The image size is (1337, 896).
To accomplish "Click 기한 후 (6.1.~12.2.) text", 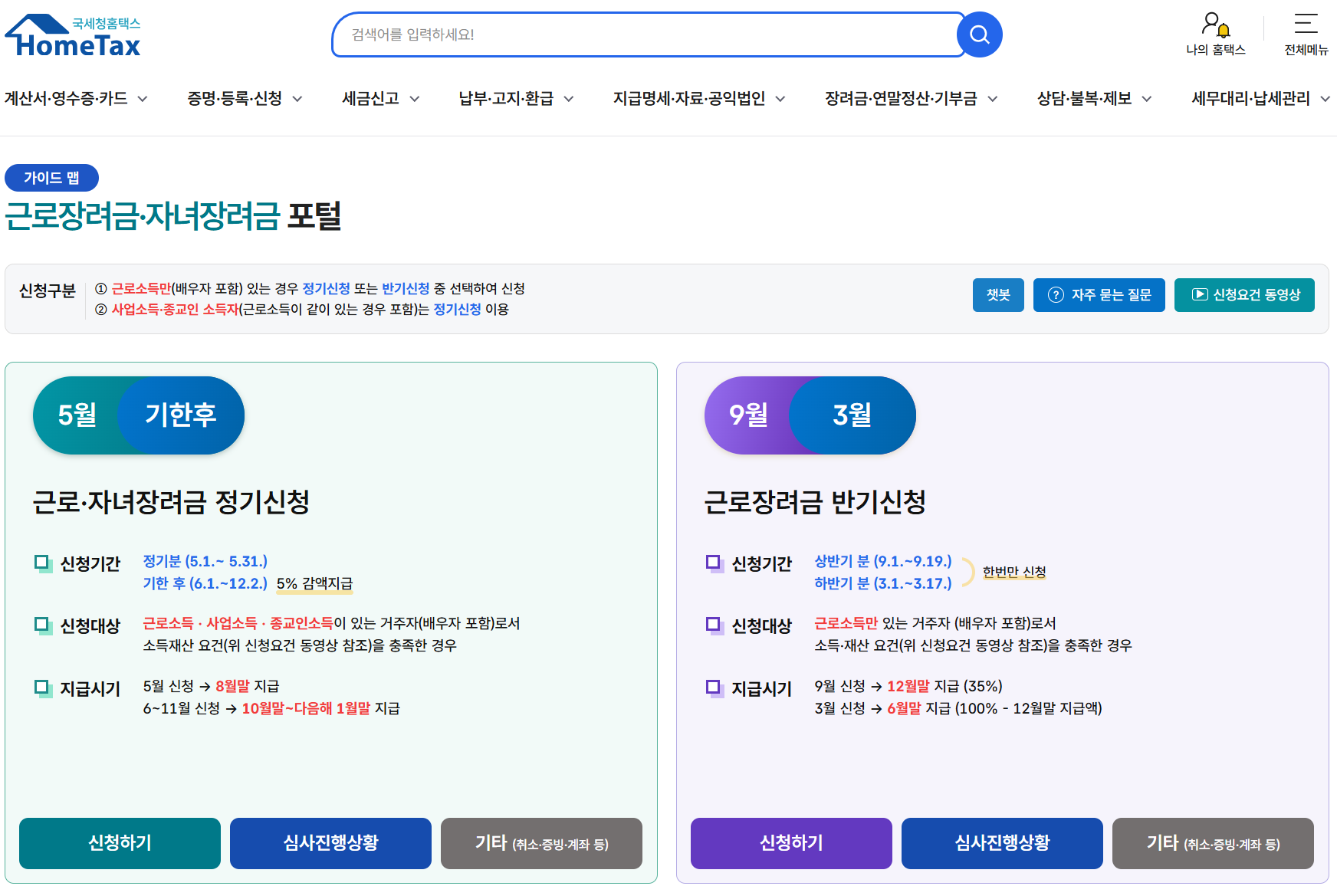I will coord(205,583).
